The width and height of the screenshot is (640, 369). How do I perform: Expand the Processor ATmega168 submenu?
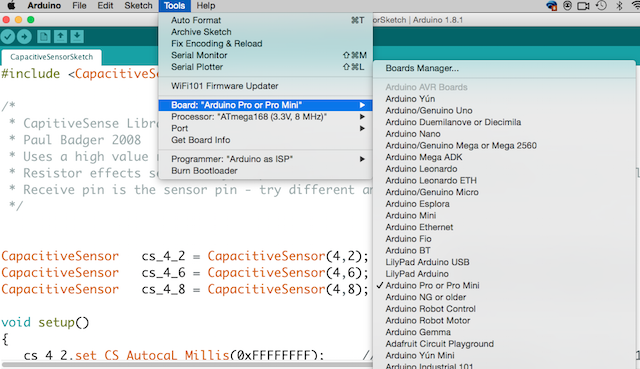click(265, 117)
